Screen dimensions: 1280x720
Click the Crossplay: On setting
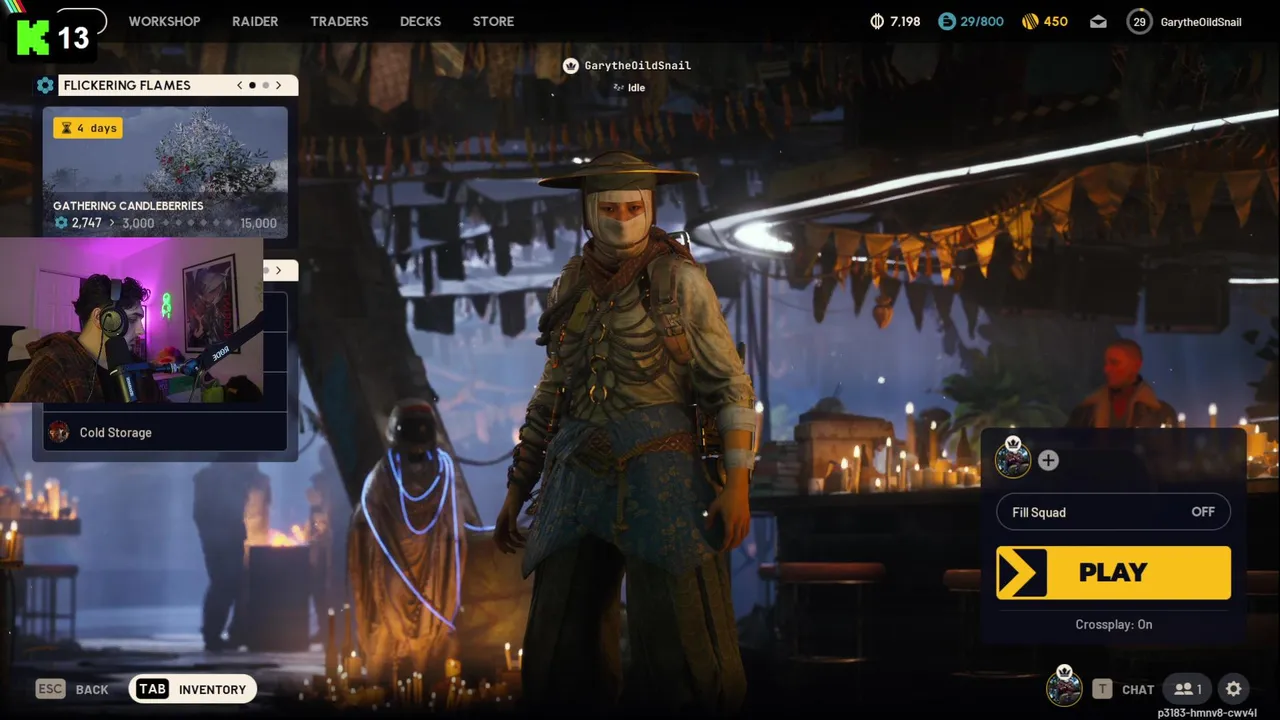[1113, 624]
